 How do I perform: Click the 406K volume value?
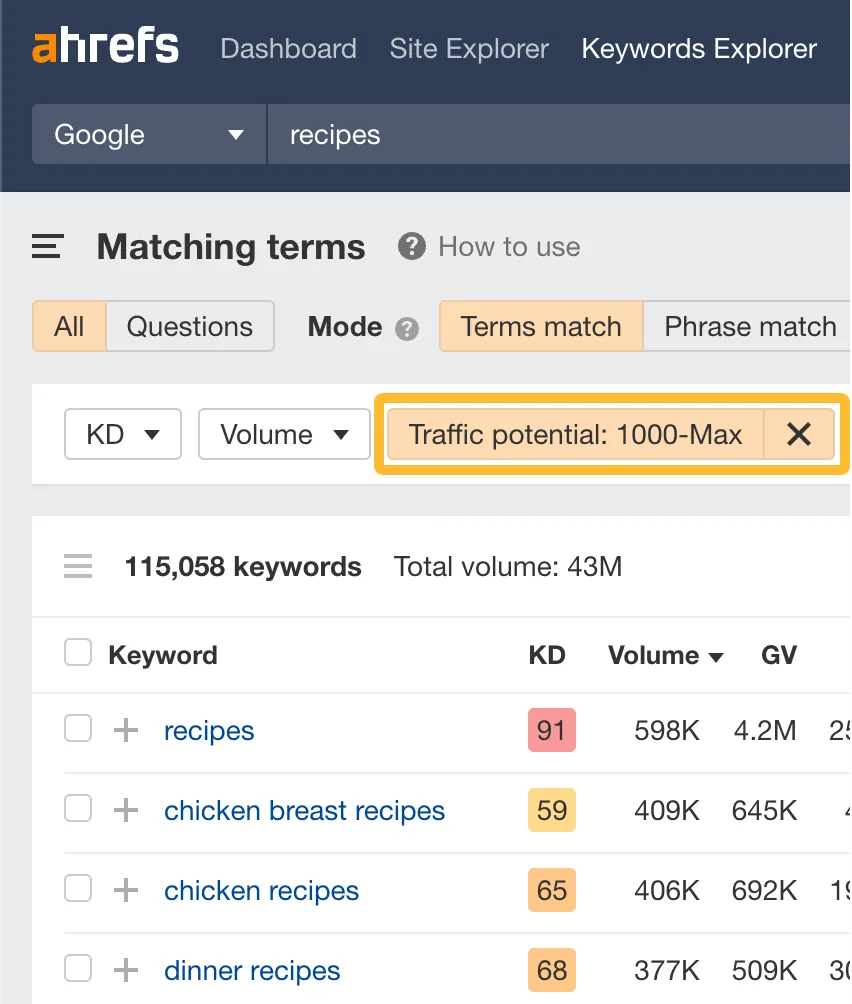click(667, 890)
